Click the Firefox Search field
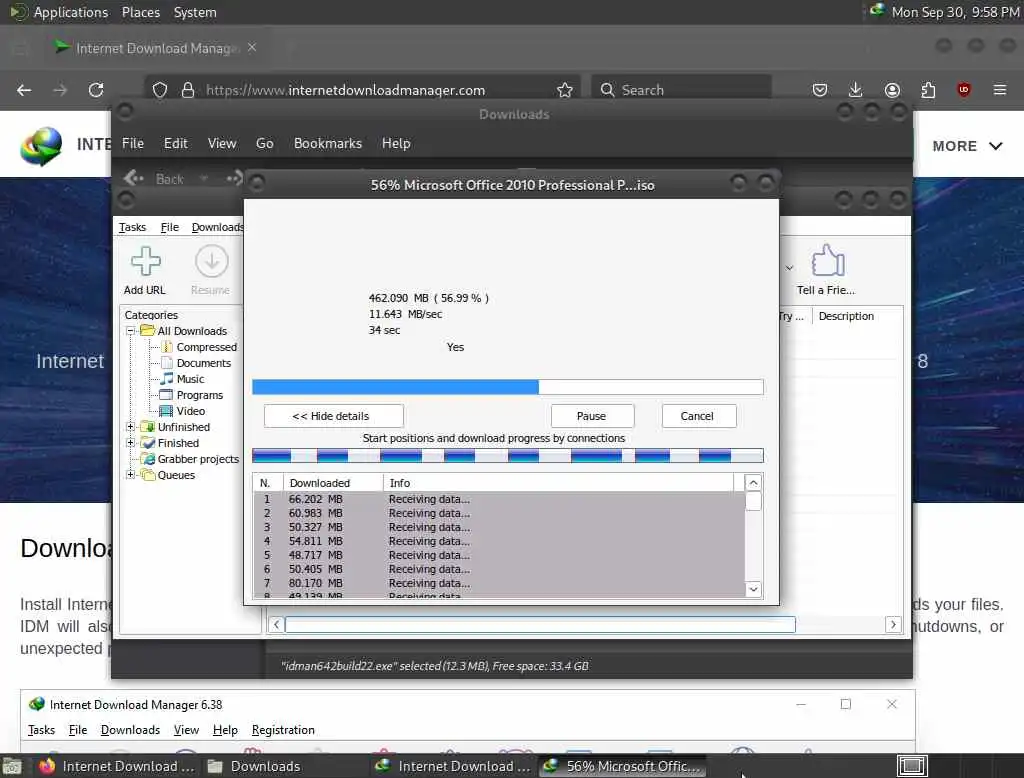This screenshot has height=778, width=1024. [x=681, y=90]
